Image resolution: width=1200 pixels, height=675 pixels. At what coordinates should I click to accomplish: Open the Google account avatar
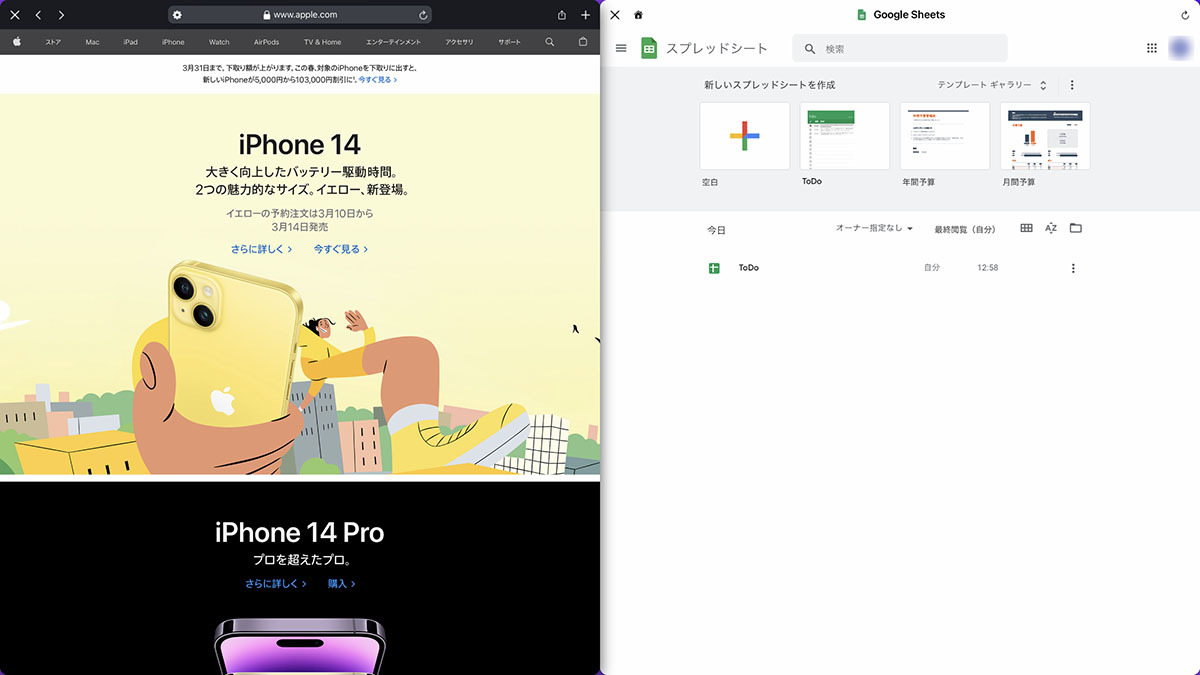pos(1179,48)
